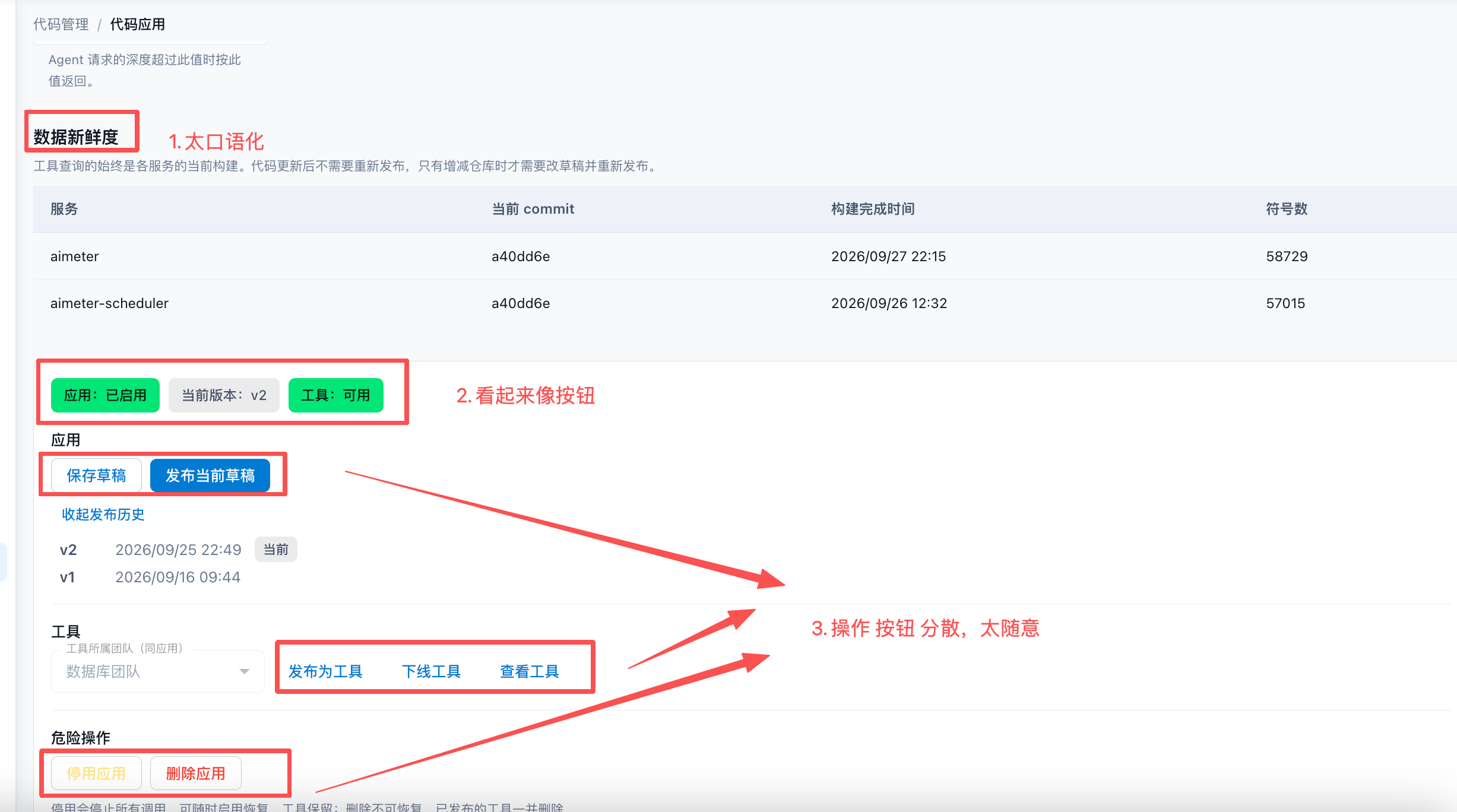The image size is (1457, 812).
Task: Click the 危险操作 section heading
Action: pos(81,738)
